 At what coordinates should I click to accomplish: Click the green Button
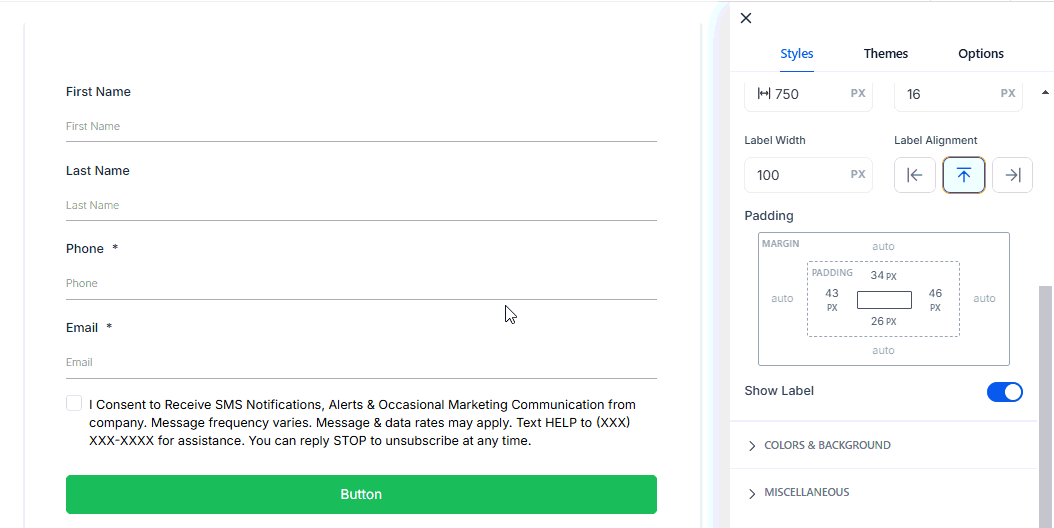pyautogui.click(x=361, y=494)
